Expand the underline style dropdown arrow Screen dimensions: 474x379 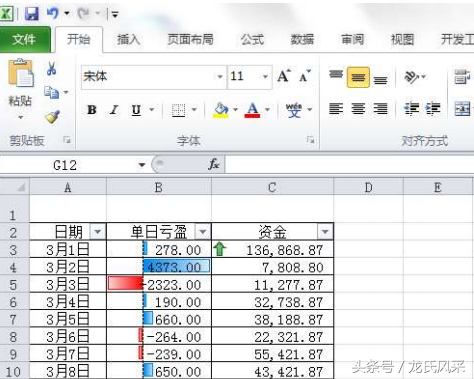(x=152, y=109)
